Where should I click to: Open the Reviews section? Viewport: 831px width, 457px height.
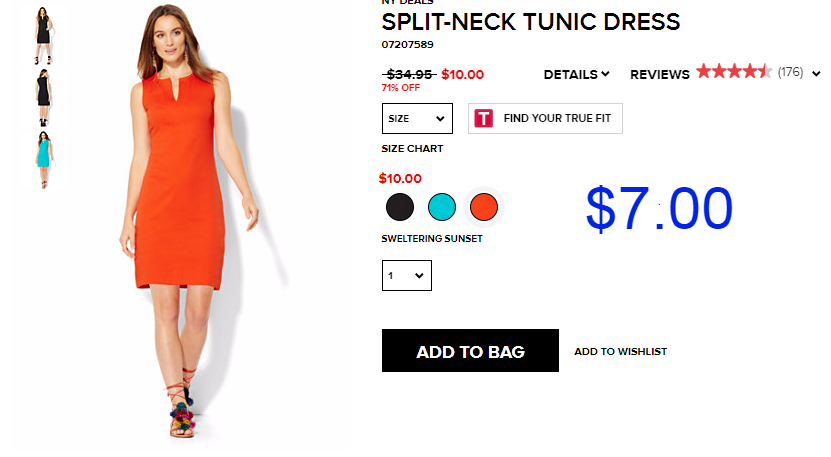coord(660,75)
